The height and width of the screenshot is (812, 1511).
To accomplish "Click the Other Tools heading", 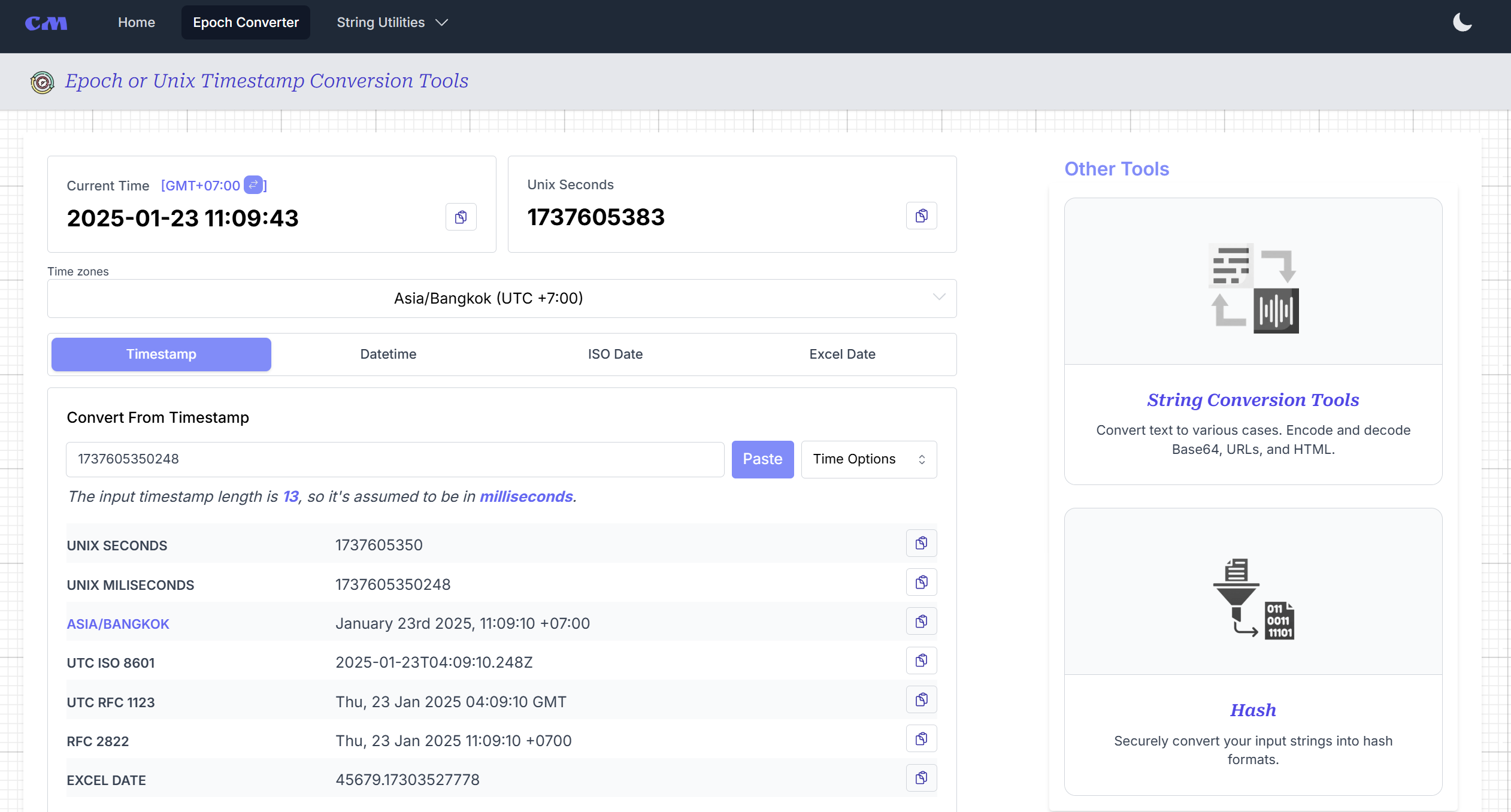I will coord(1116,169).
